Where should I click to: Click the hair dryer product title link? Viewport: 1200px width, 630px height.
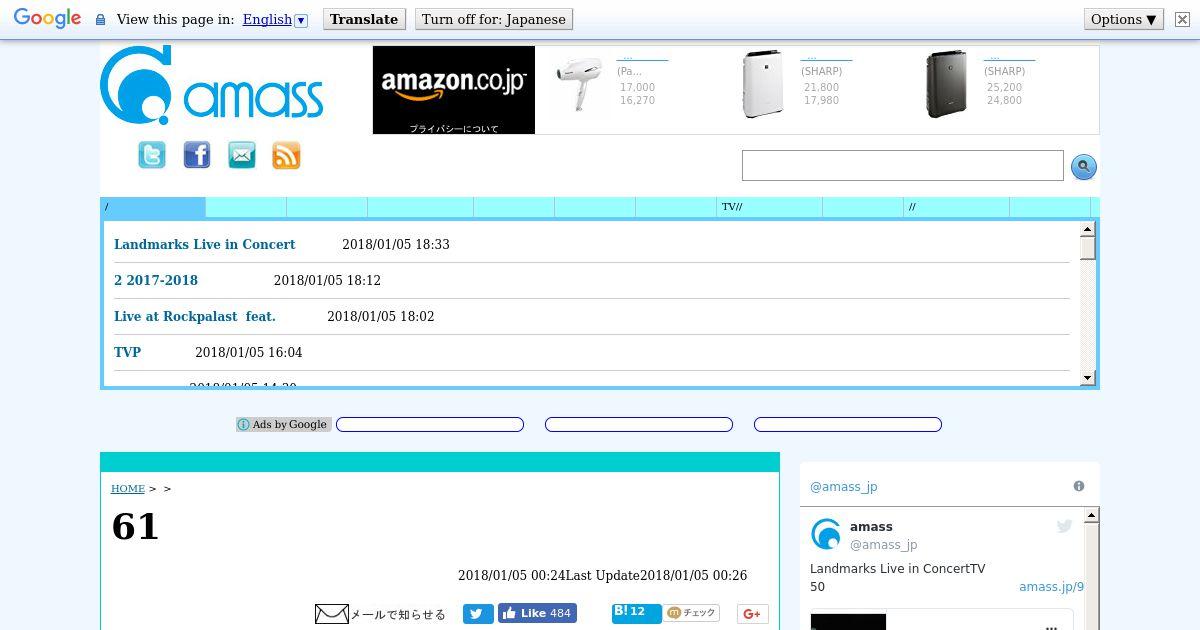coord(642,57)
